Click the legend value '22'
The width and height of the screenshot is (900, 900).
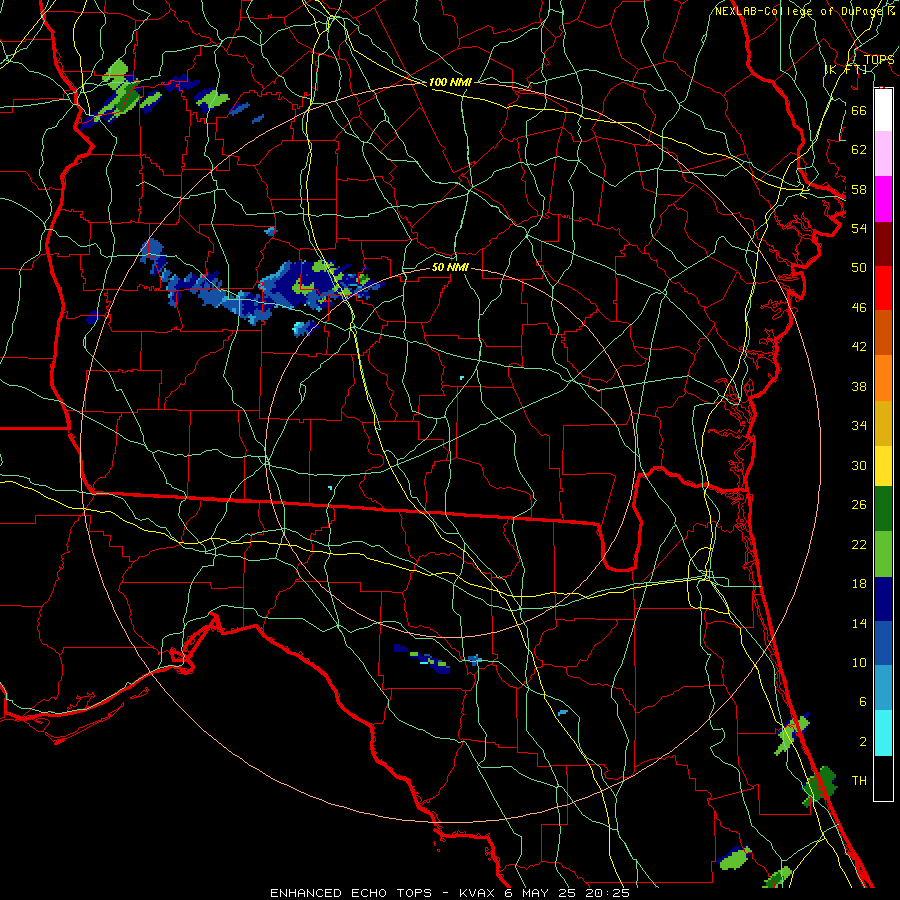(859, 544)
